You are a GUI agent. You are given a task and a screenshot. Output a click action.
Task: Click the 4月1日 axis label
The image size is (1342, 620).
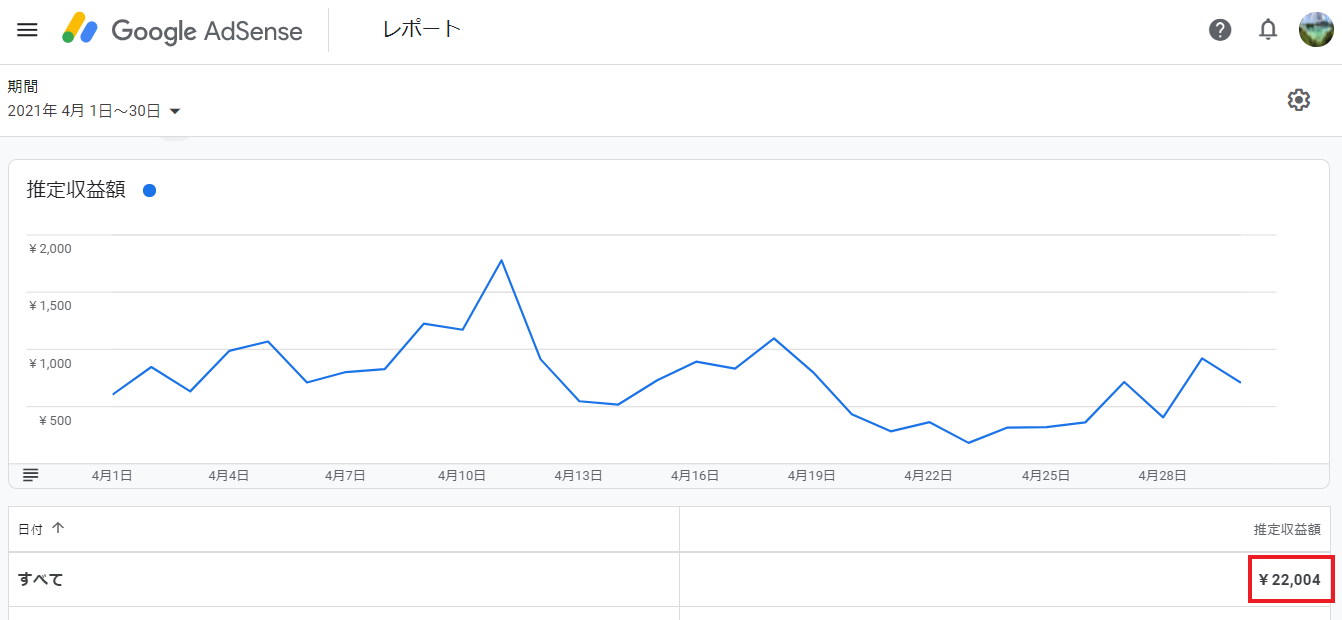pos(112,476)
